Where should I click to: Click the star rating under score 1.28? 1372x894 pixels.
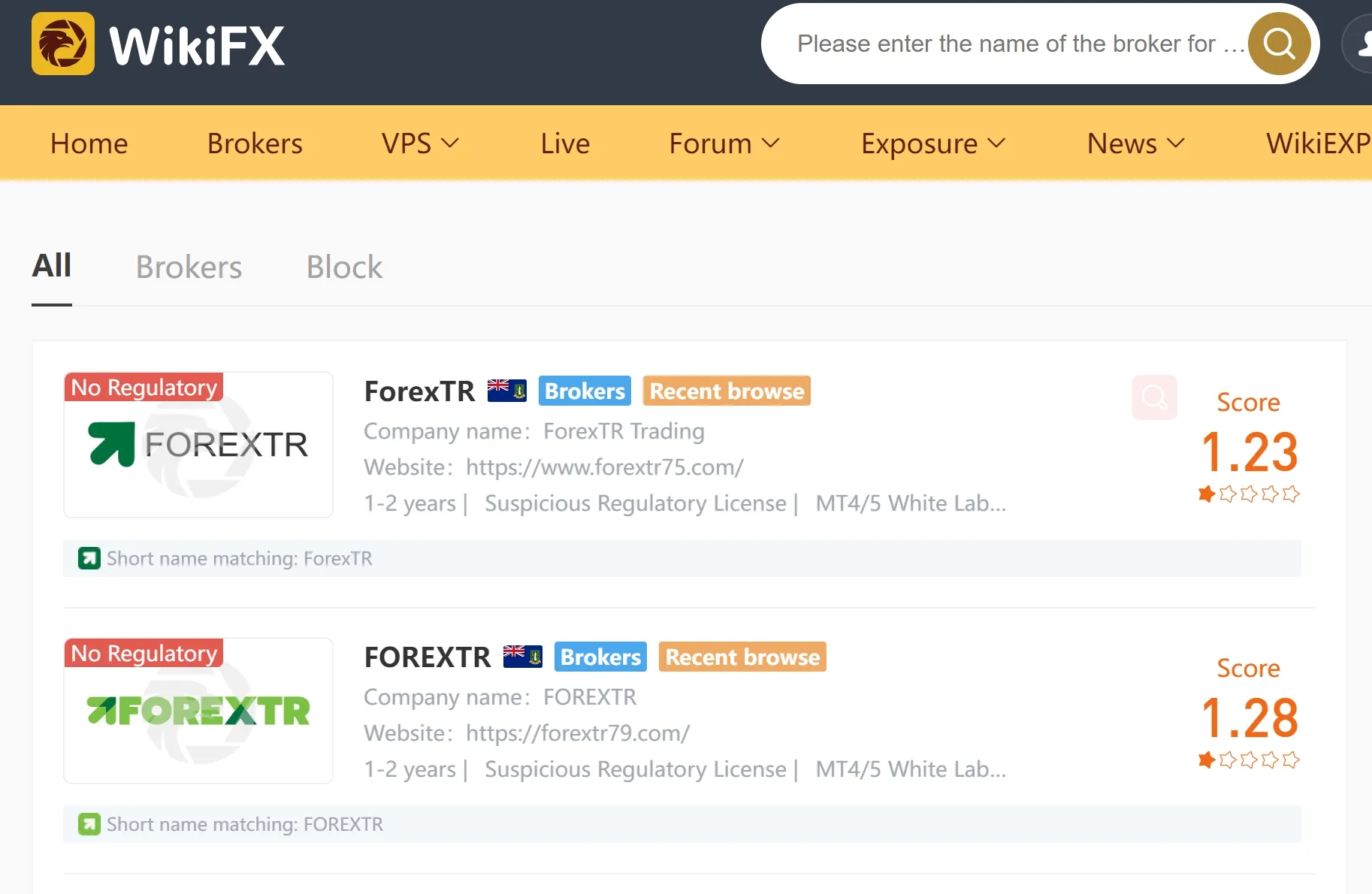[1249, 760]
